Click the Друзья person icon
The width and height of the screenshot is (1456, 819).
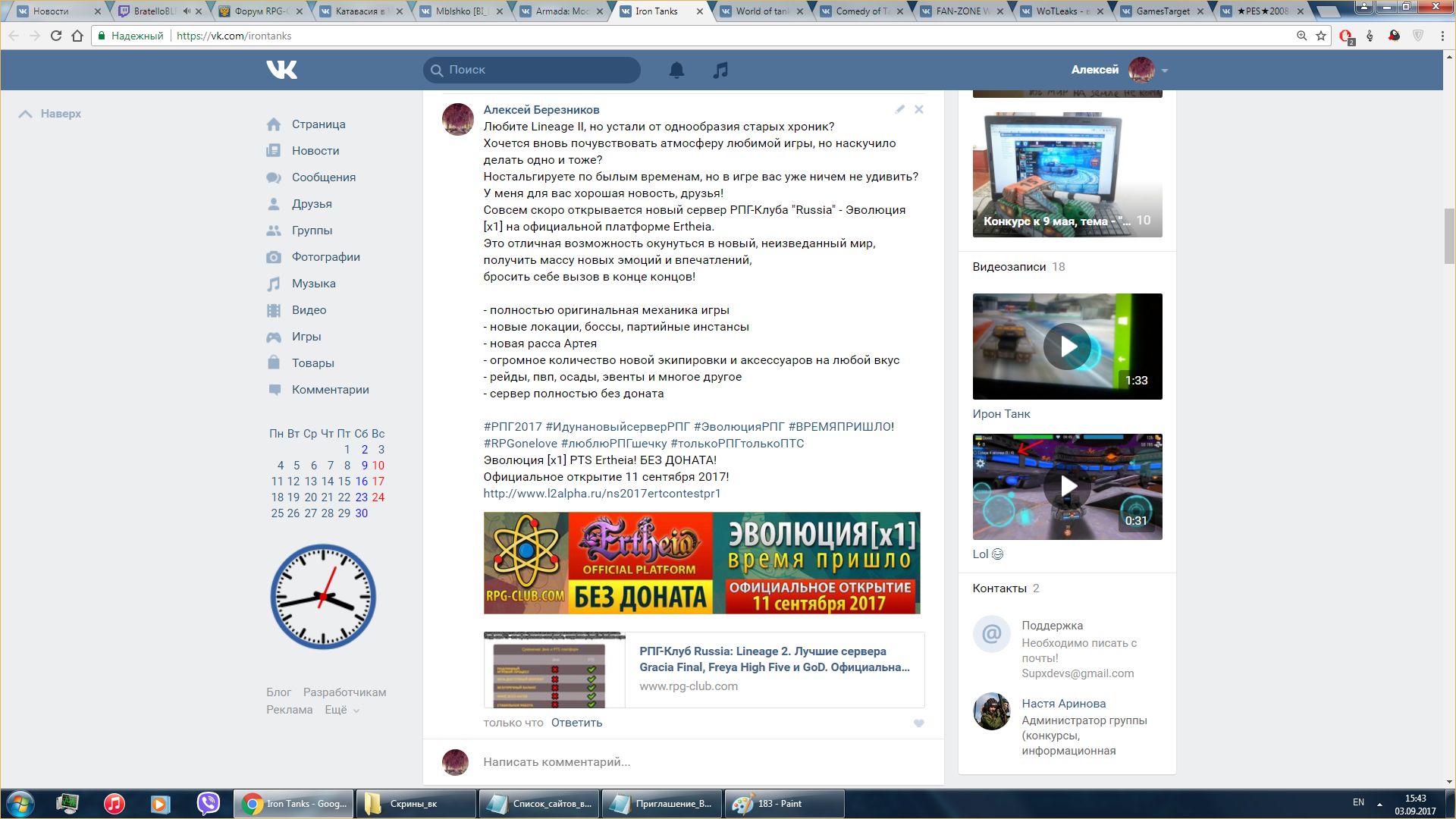coord(274,204)
